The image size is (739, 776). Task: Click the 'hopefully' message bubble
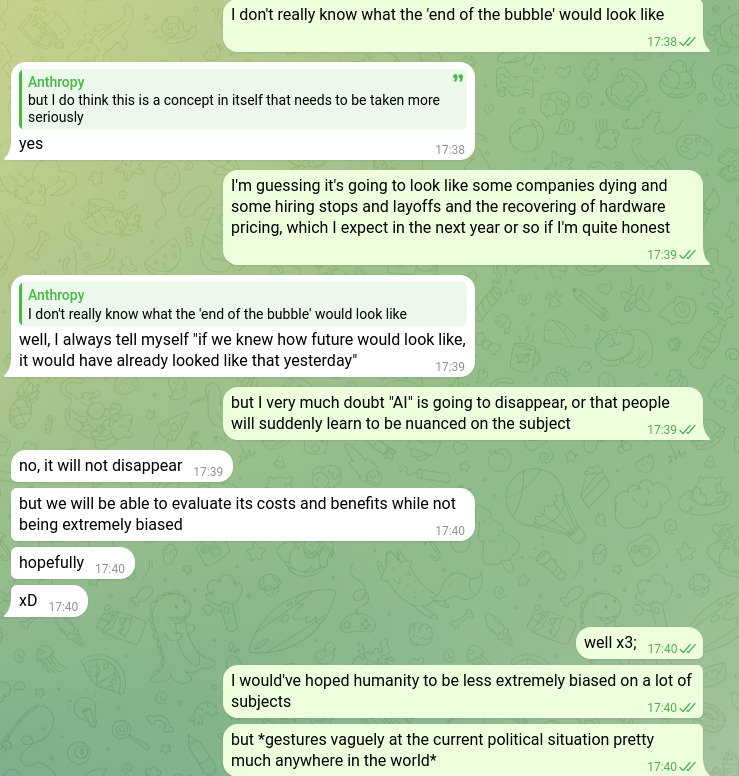(52, 563)
